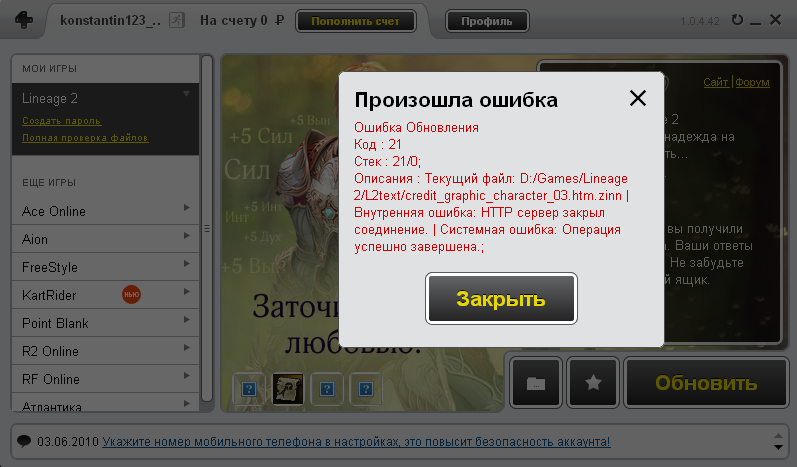797x467 pixels.
Task: Click the red new badge on KartRider
Action: pos(131,294)
